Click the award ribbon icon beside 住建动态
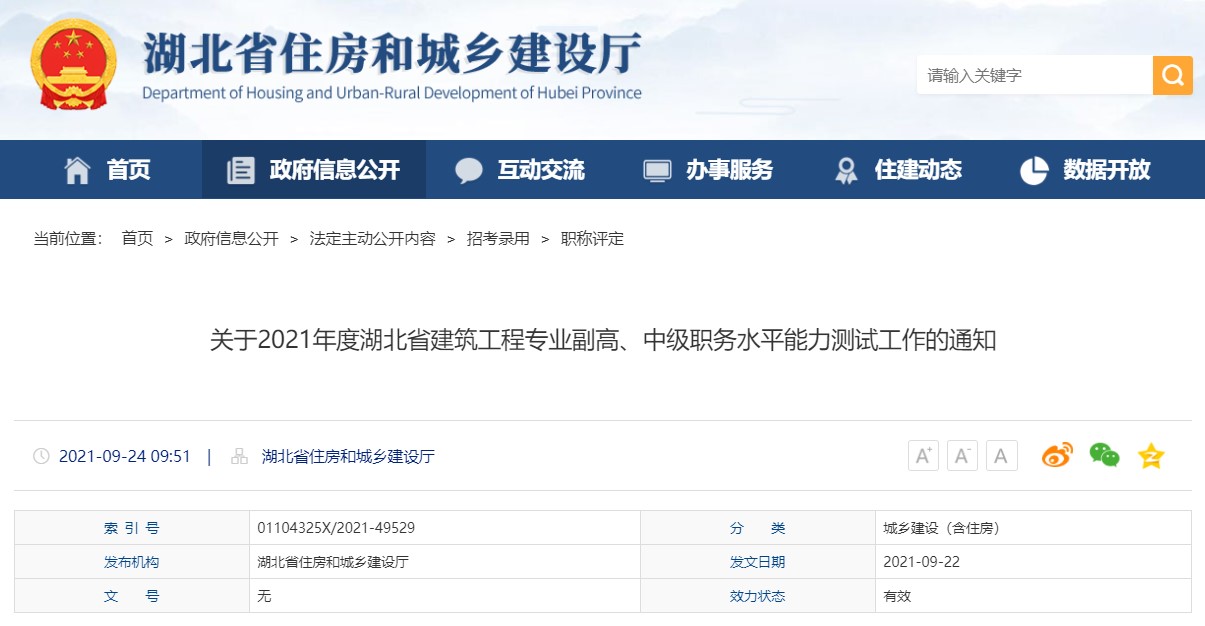 click(846, 171)
